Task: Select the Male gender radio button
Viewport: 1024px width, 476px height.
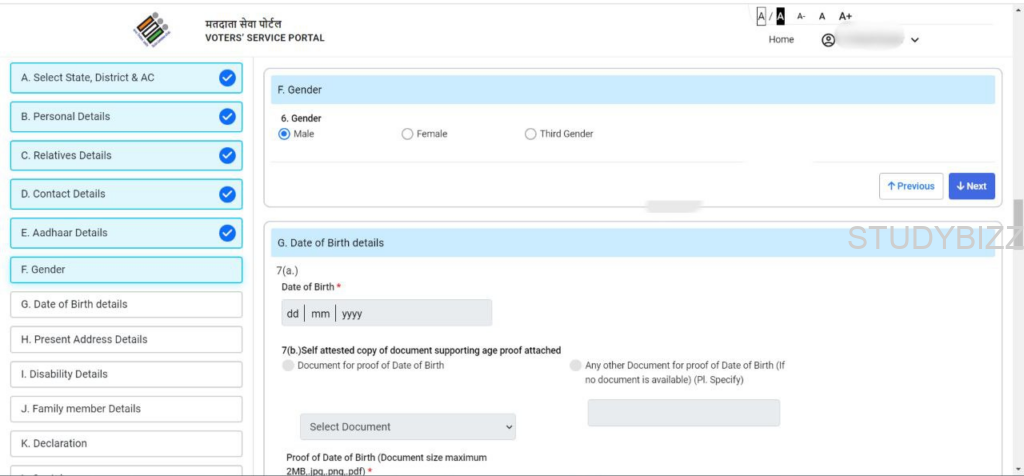Action: click(x=284, y=134)
